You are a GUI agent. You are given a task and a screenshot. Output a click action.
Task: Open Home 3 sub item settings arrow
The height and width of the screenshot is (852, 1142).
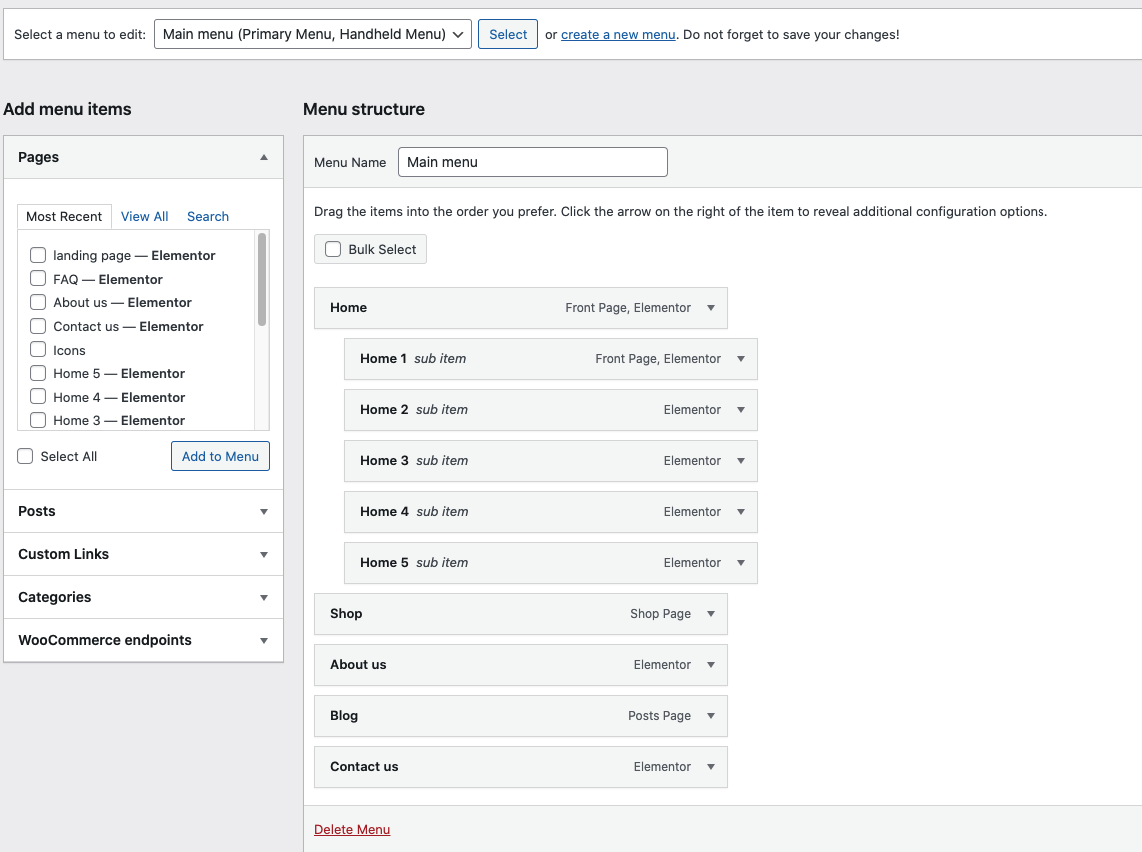tap(741, 461)
